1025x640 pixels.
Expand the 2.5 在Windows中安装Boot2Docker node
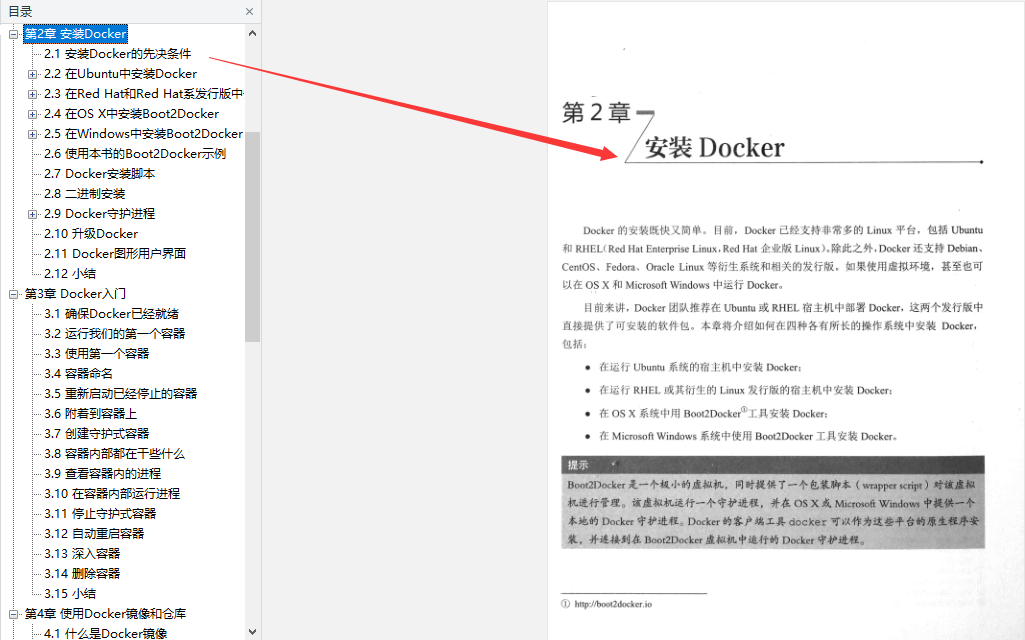[x=32, y=134]
